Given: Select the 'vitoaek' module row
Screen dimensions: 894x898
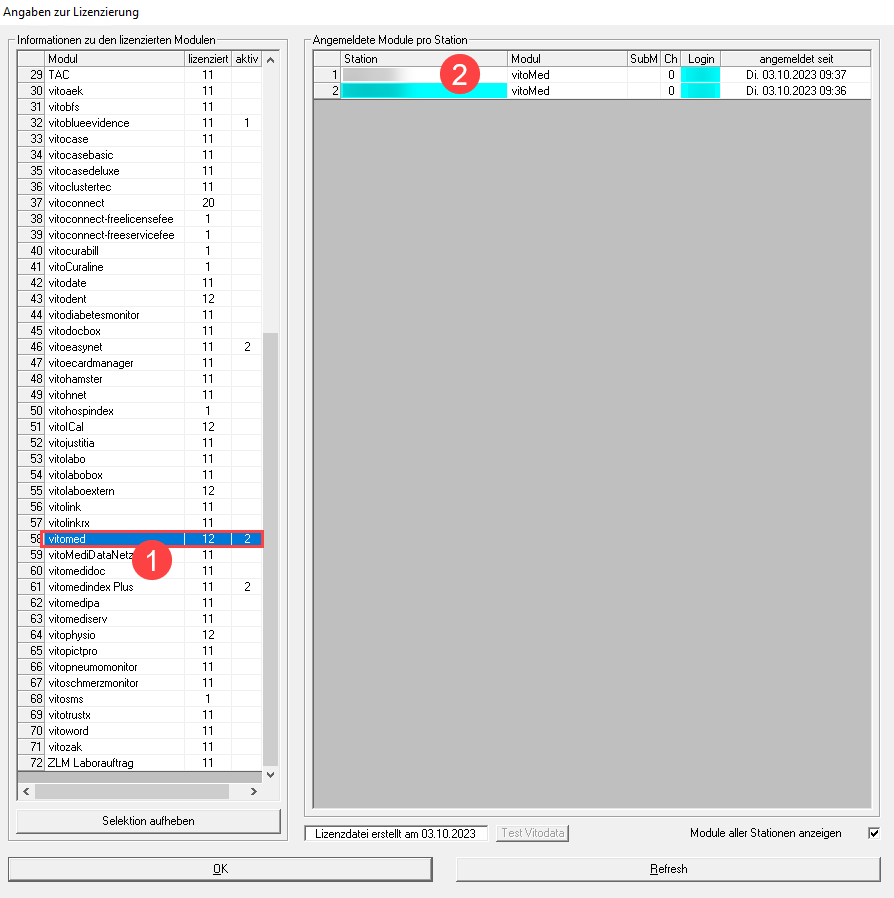Looking at the screenshot, I should [x=140, y=91].
